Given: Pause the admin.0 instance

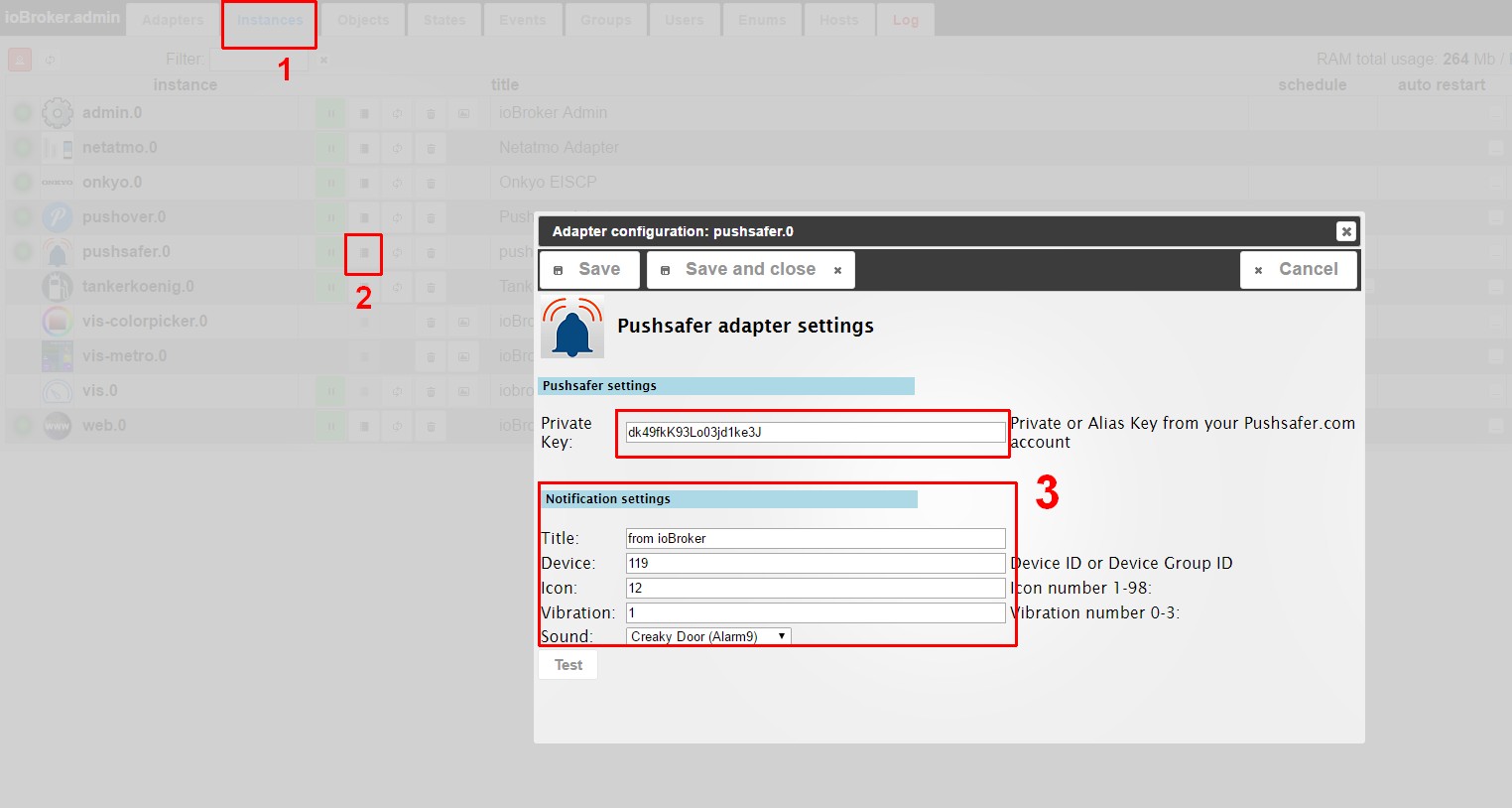Looking at the screenshot, I should click(x=331, y=114).
